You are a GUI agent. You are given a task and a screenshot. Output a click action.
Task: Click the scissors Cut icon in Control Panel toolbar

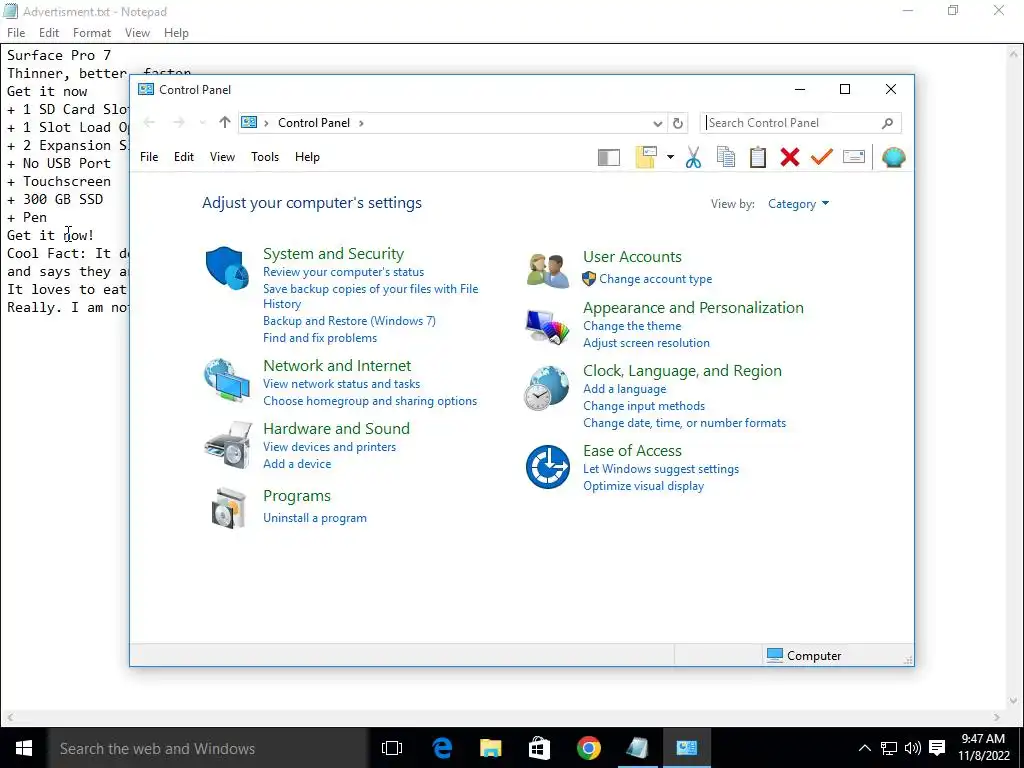point(694,157)
